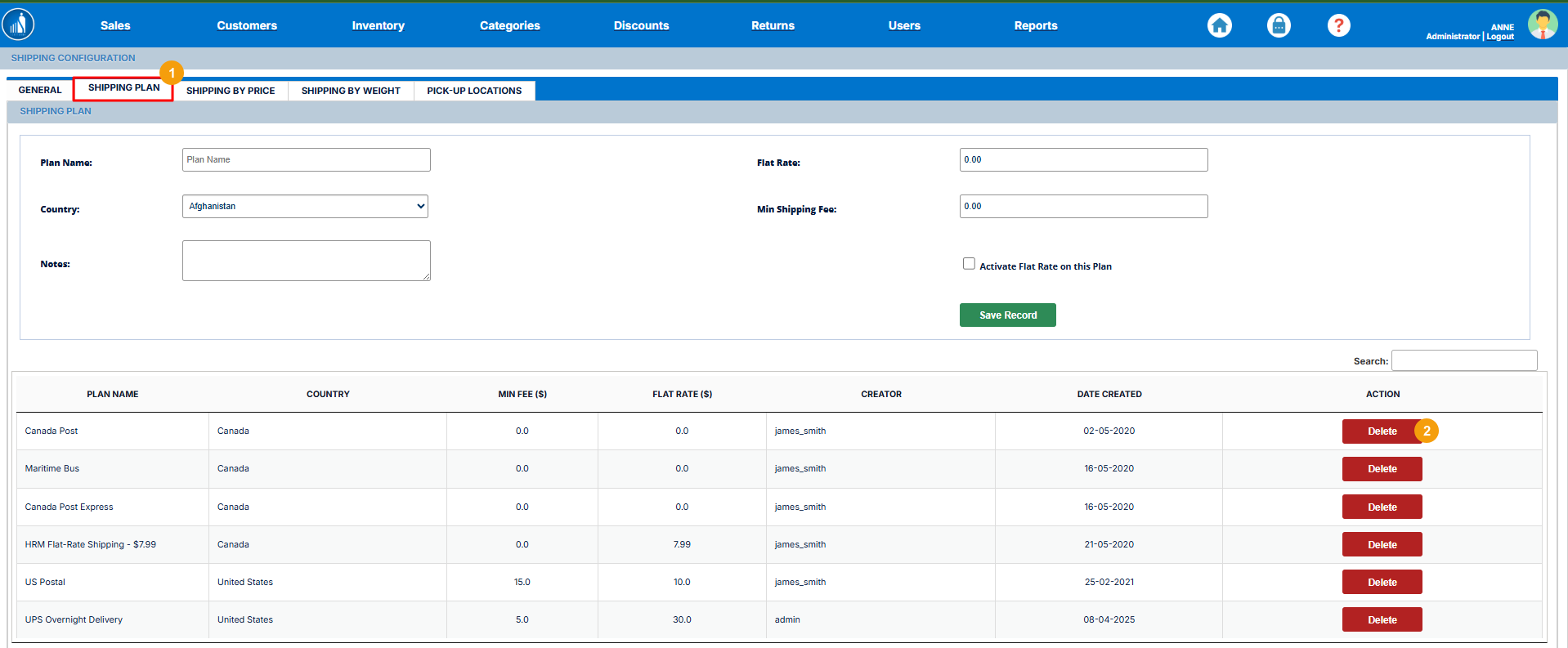Open the Reports menu
The height and width of the screenshot is (648, 1568).
1035,25
